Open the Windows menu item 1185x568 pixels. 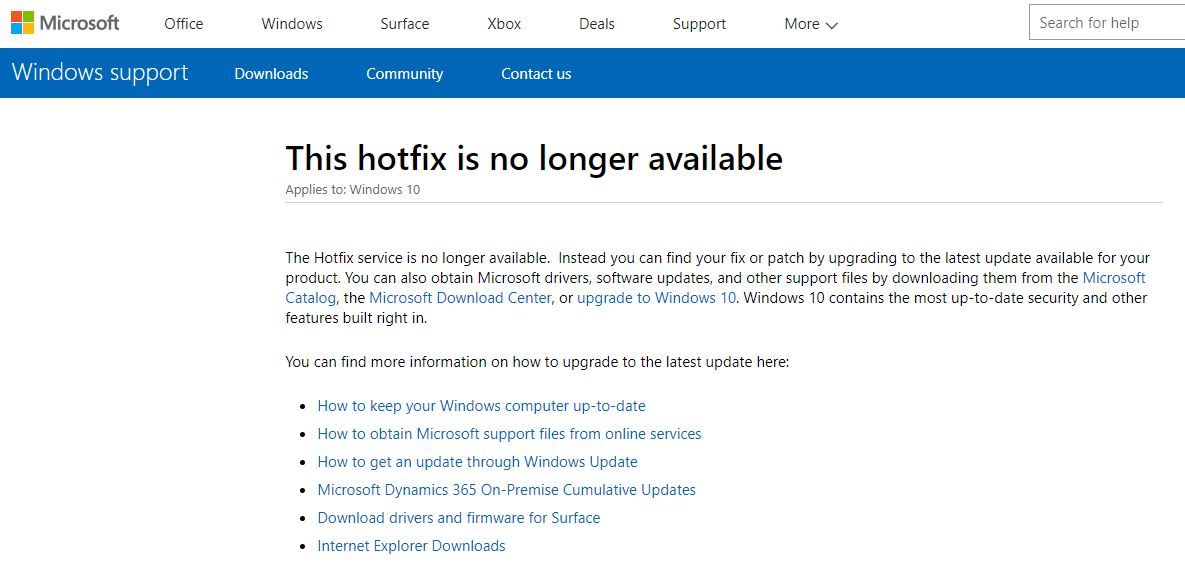pyautogui.click(x=292, y=23)
